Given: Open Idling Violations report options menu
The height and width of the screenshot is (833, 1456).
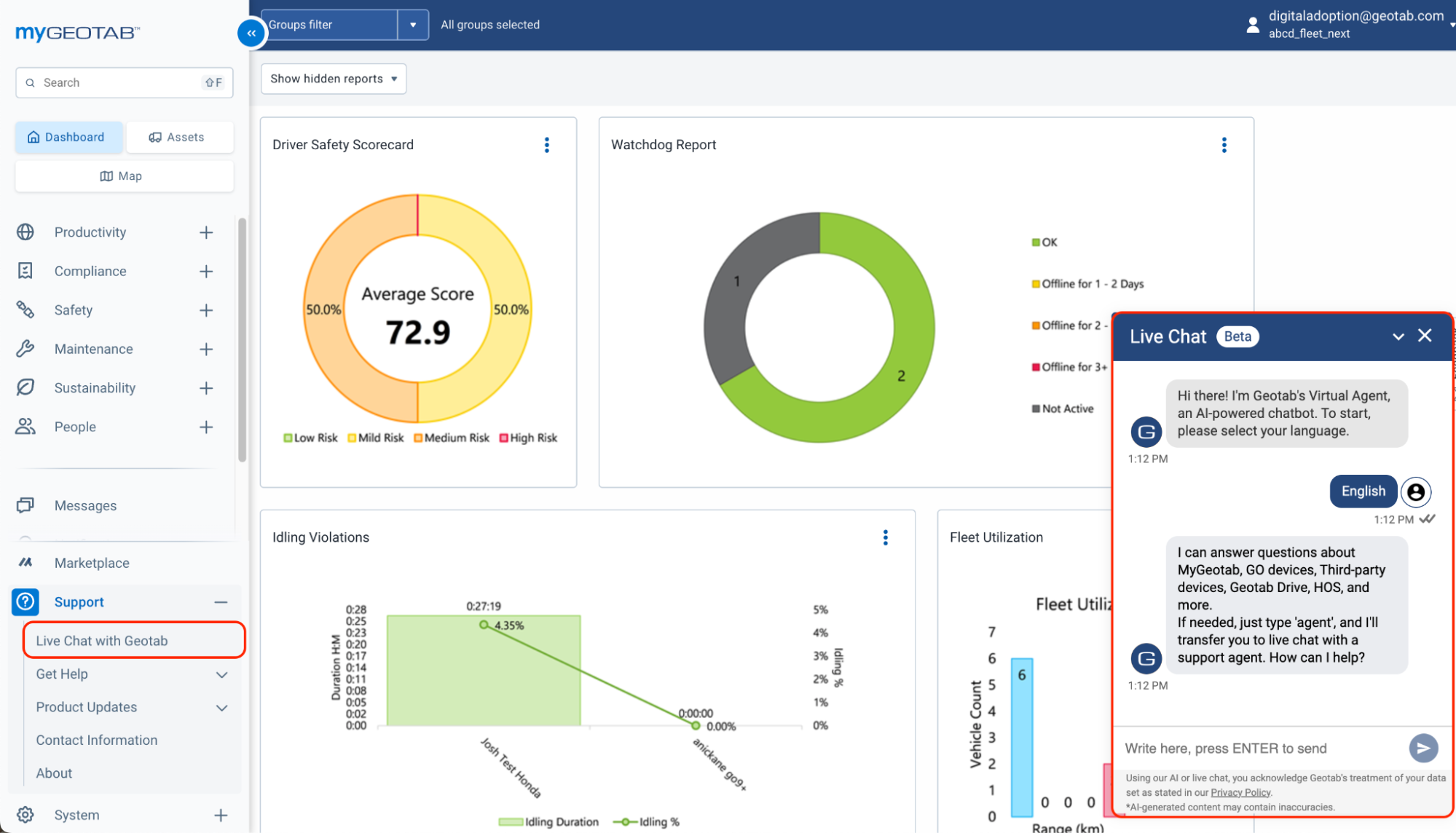Looking at the screenshot, I should pos(885,537).
